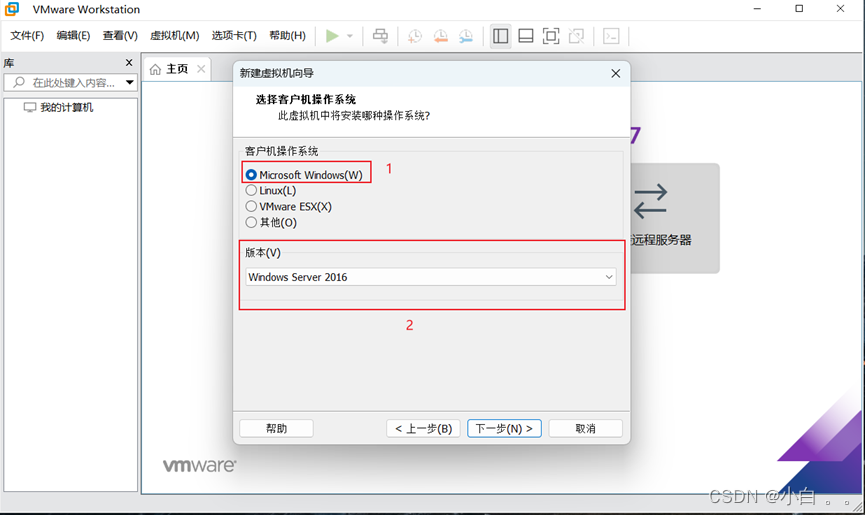The width and height of the screenshot is (865, 515).
Task: Select Microsoft Windows(W) radio button
Action: point(251,175)
